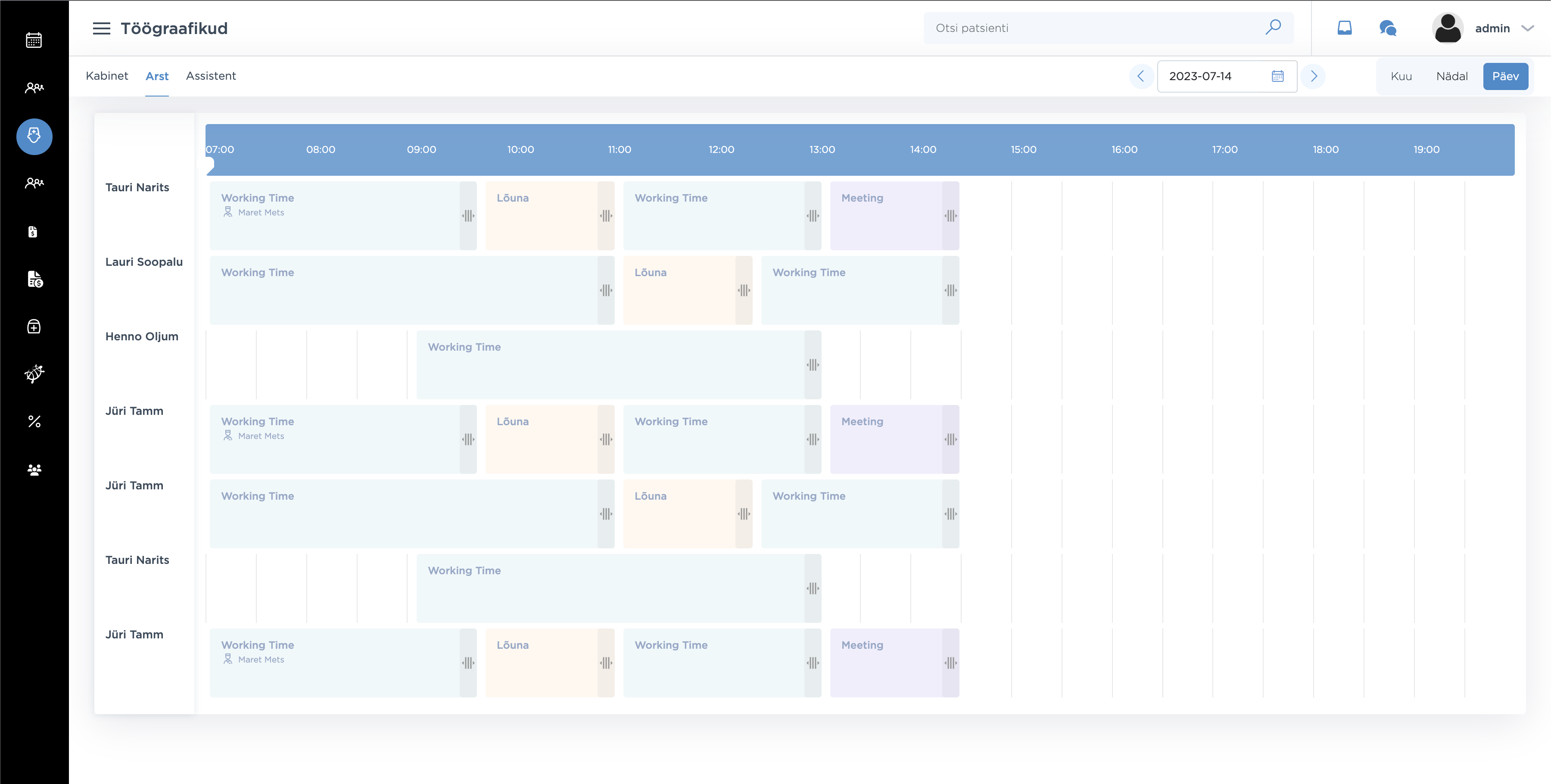Switch to the Kabinet tab
The height and width of the screenshot is (784, 1551).
[x=106, y=76]
